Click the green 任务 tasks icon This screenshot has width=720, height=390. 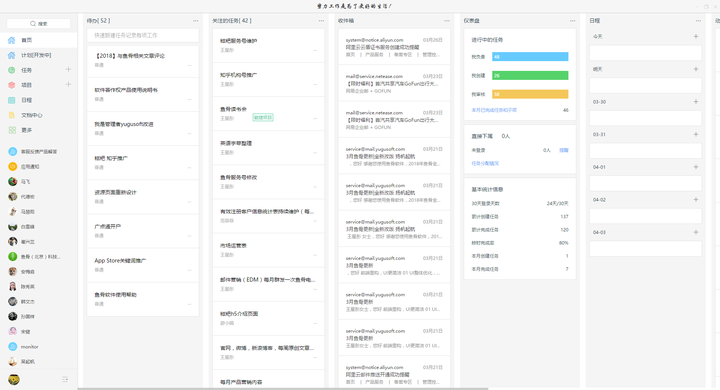[11, 70]
